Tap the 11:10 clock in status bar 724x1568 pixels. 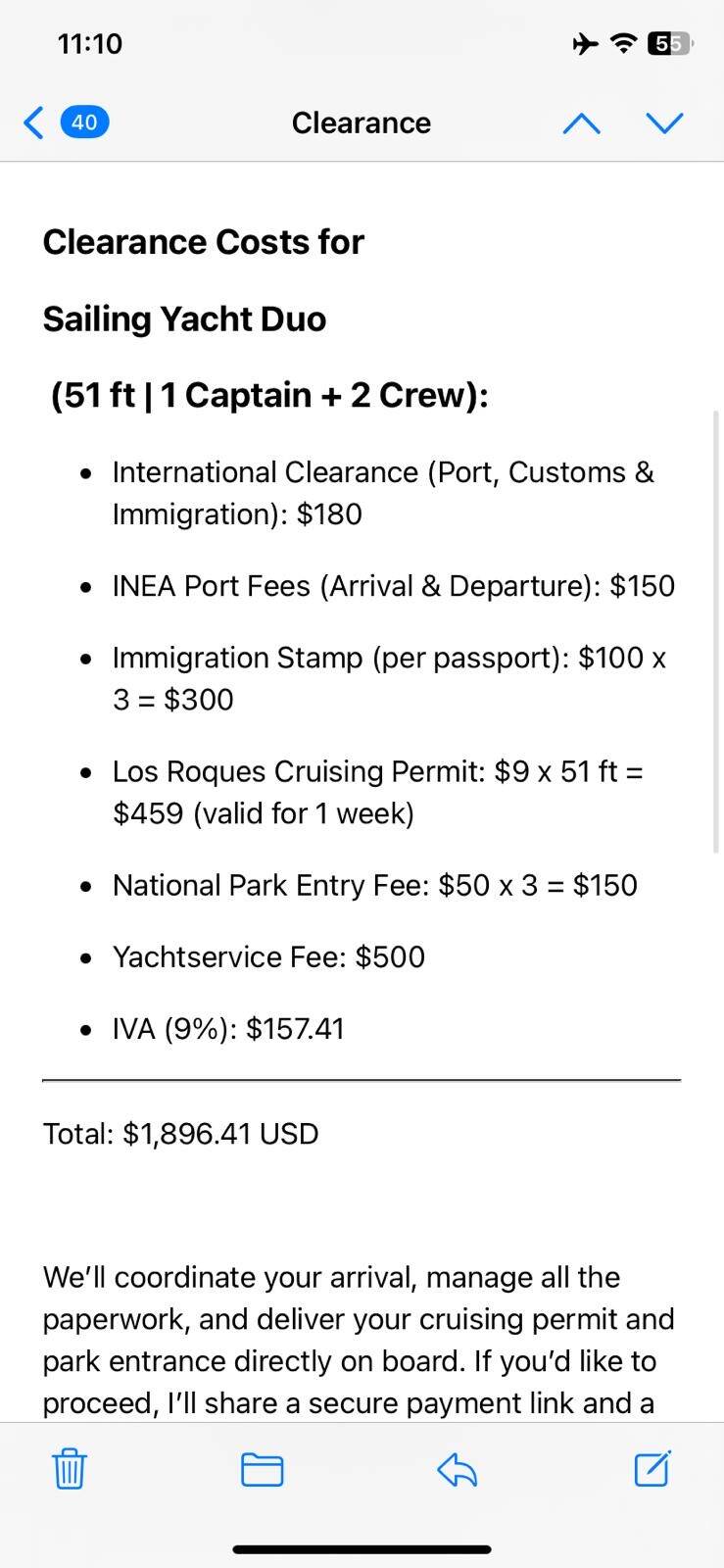[90, 43]
